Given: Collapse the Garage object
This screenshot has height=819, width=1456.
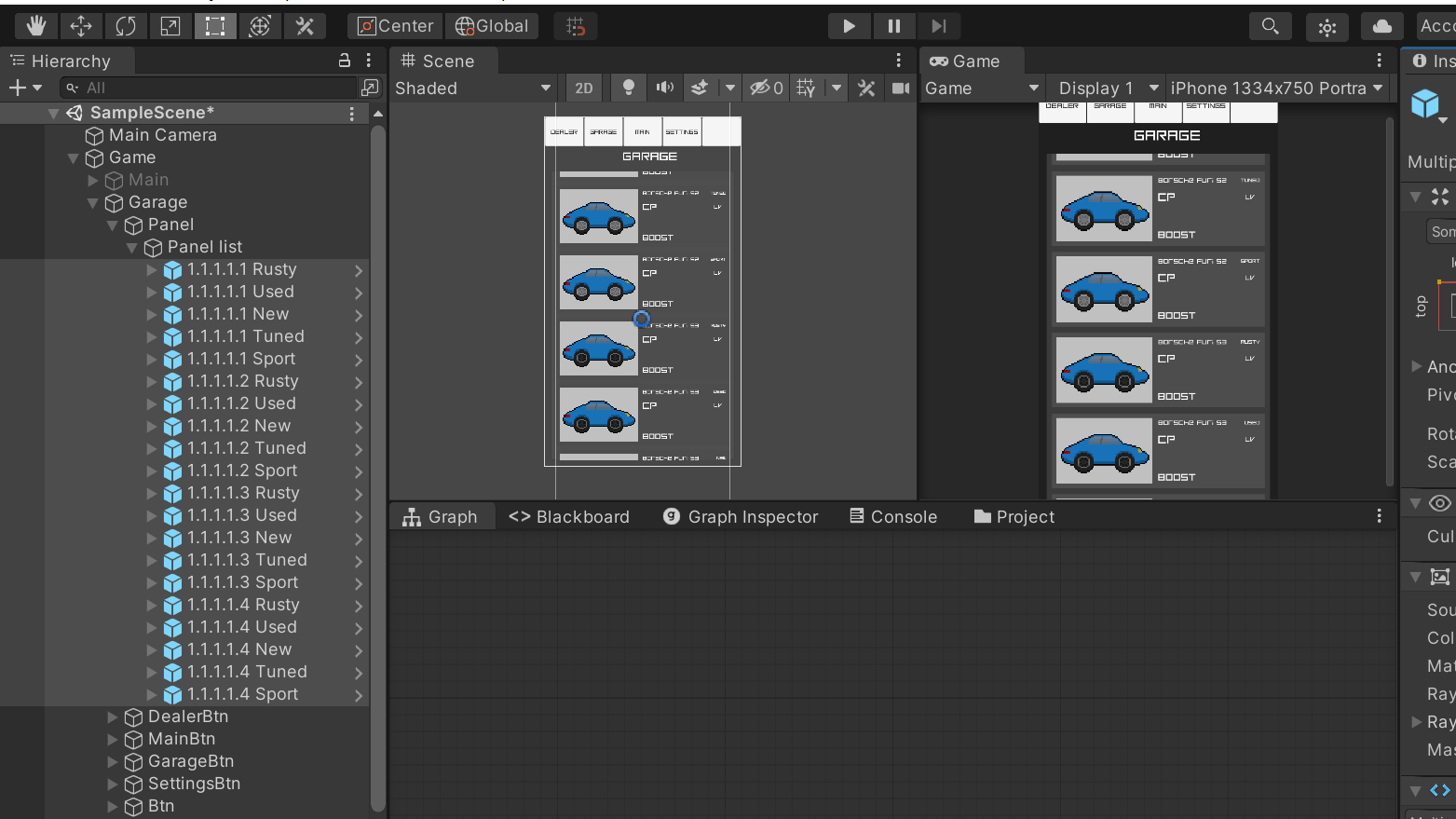Looking at the screenshot, I should pyautogui.click(x=92, y=203).
